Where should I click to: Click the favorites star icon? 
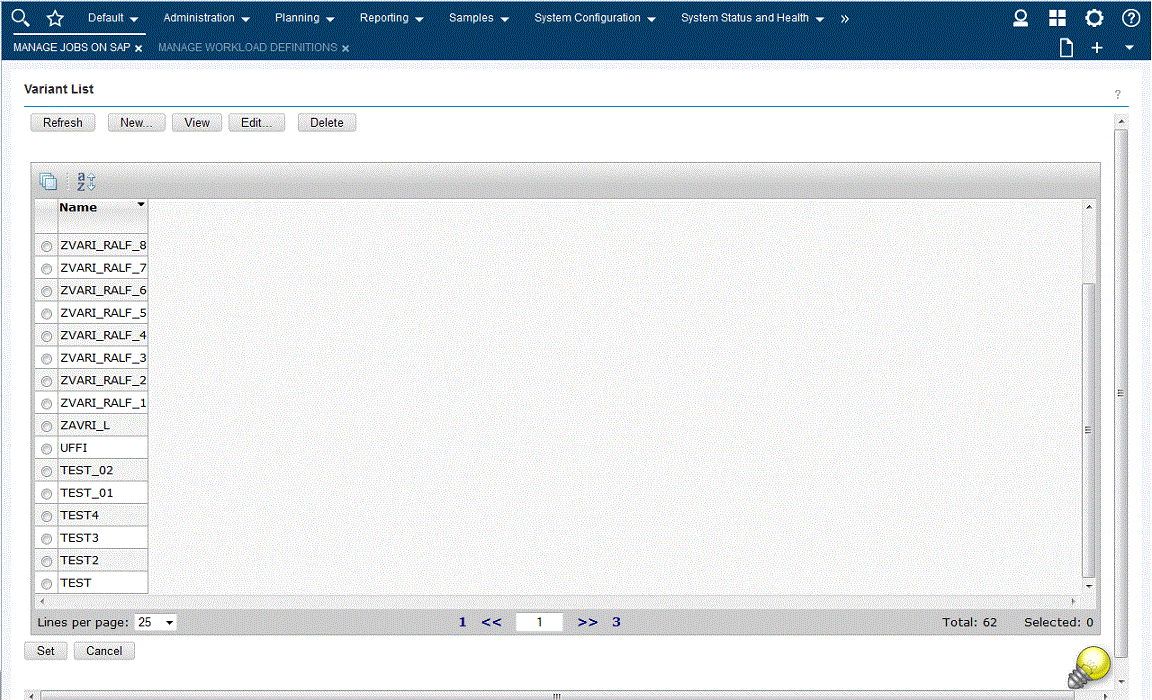click(x=55, y=17)
